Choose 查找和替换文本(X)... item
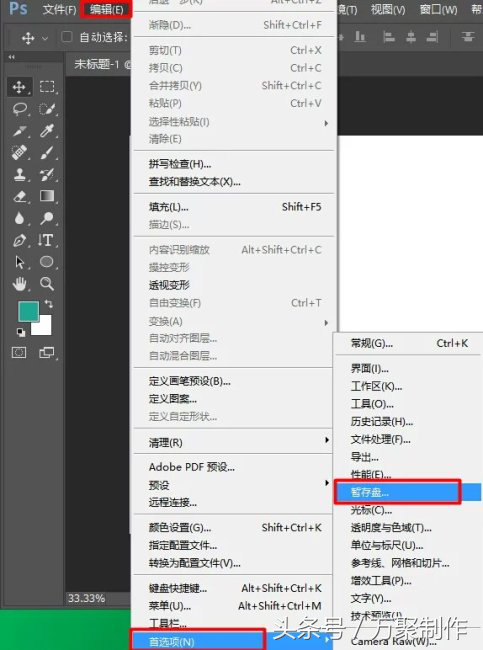 (x=233, y=182)
